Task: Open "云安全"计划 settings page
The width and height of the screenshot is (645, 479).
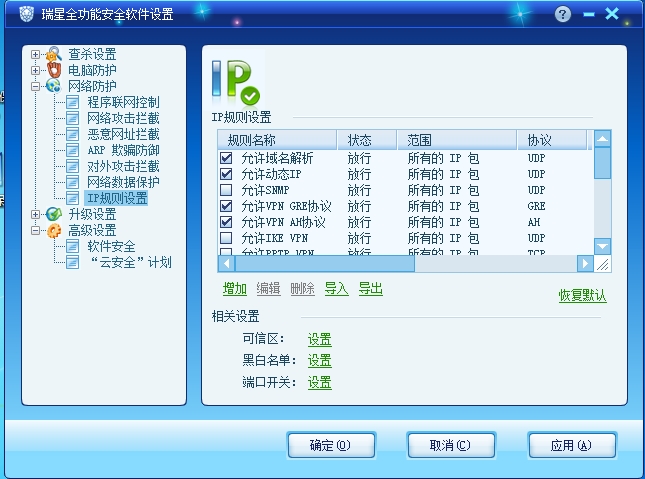Action: (x=130, y=263)
